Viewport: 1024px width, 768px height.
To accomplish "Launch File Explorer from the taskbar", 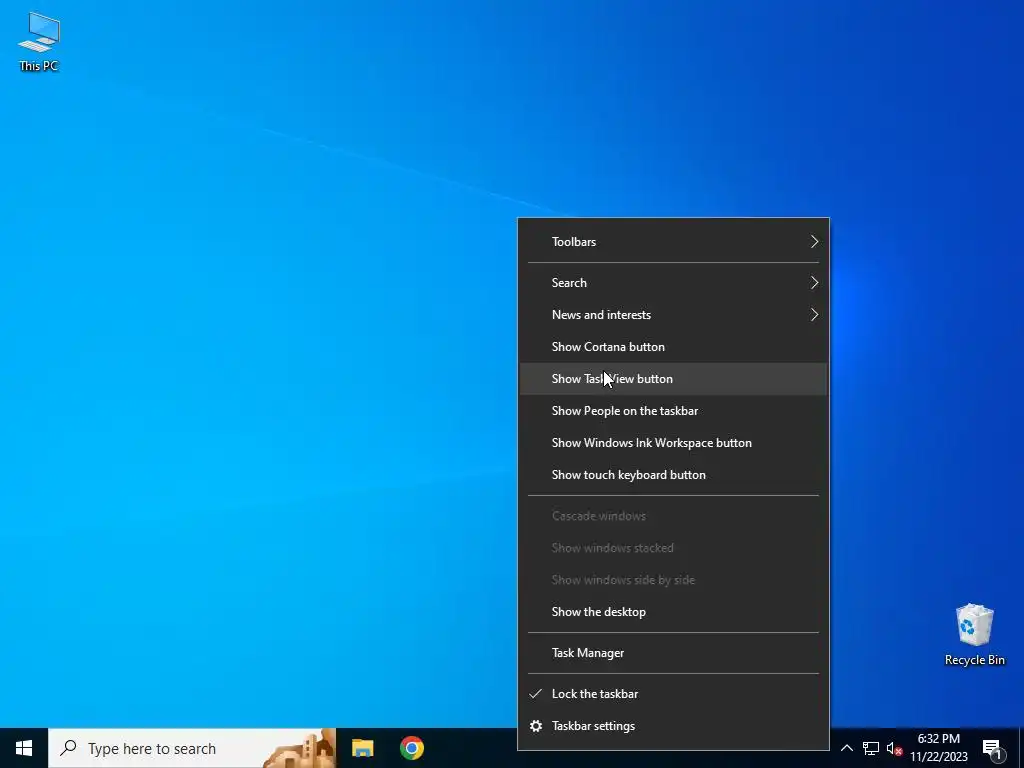I will [x=362, y=748].
